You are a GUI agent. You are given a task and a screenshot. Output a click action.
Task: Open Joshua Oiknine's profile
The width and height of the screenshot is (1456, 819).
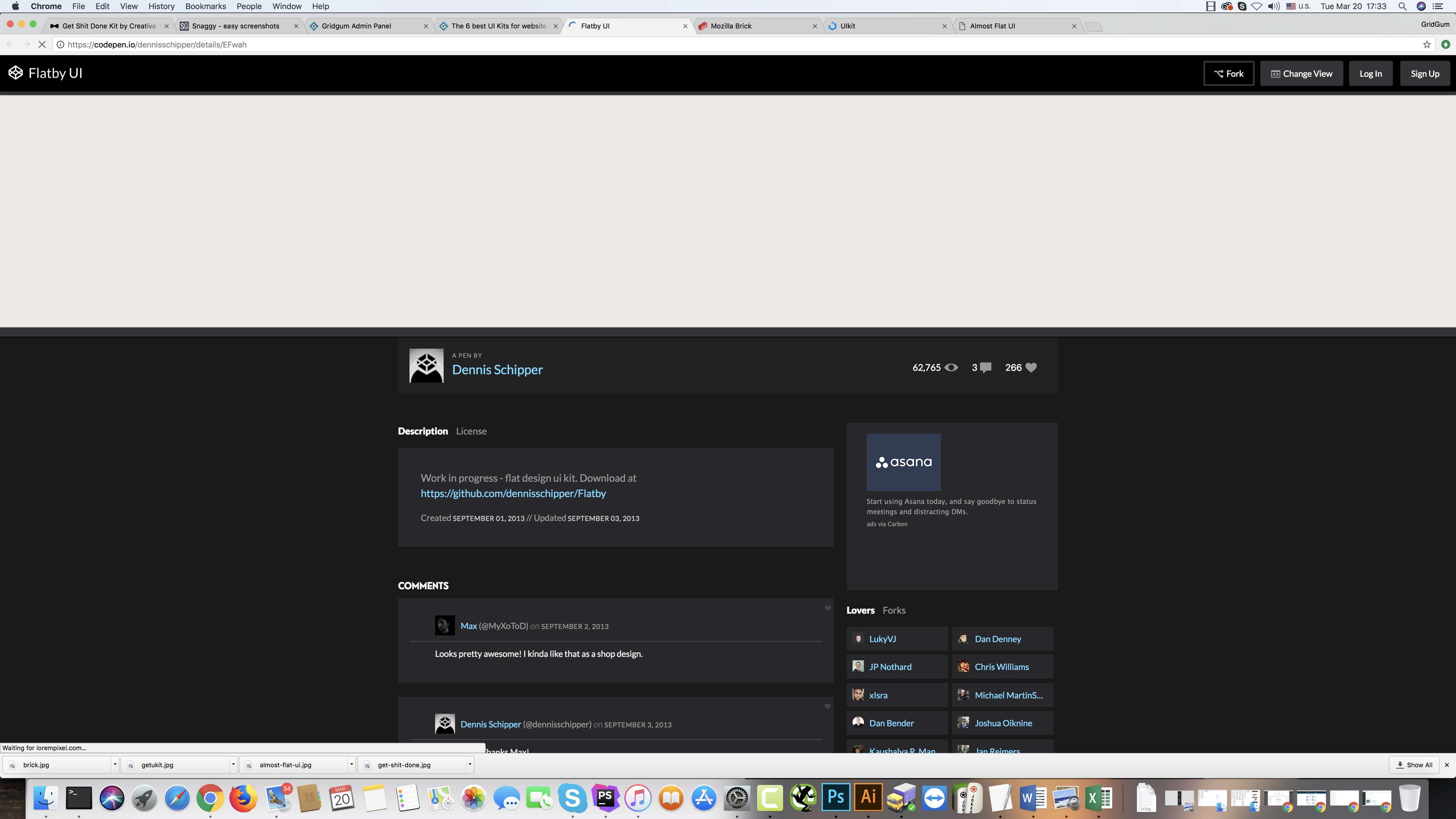pyautogui.click(x=1003, y=723)
